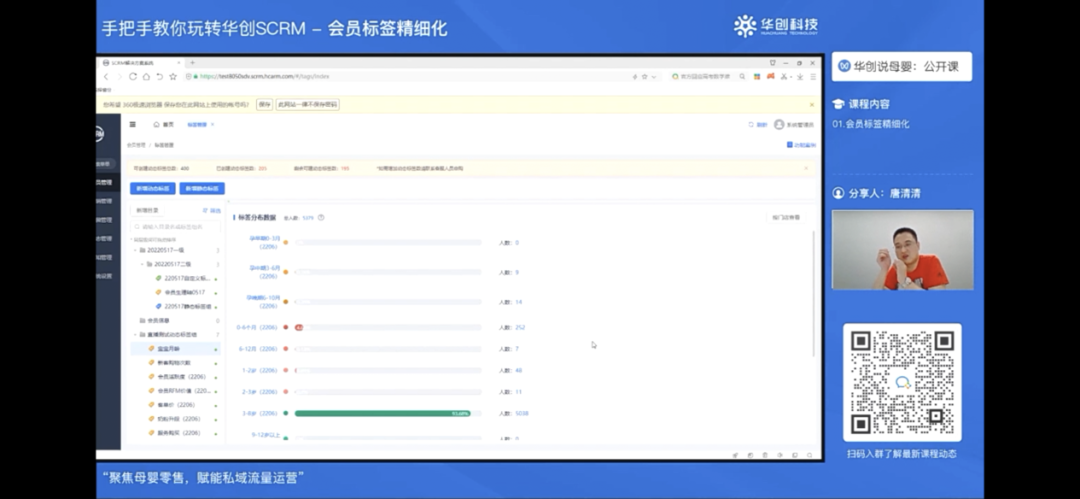This screenshot has height=499, width=1080.
Task: Open the browser downloads icon
Action: (800, 77)
